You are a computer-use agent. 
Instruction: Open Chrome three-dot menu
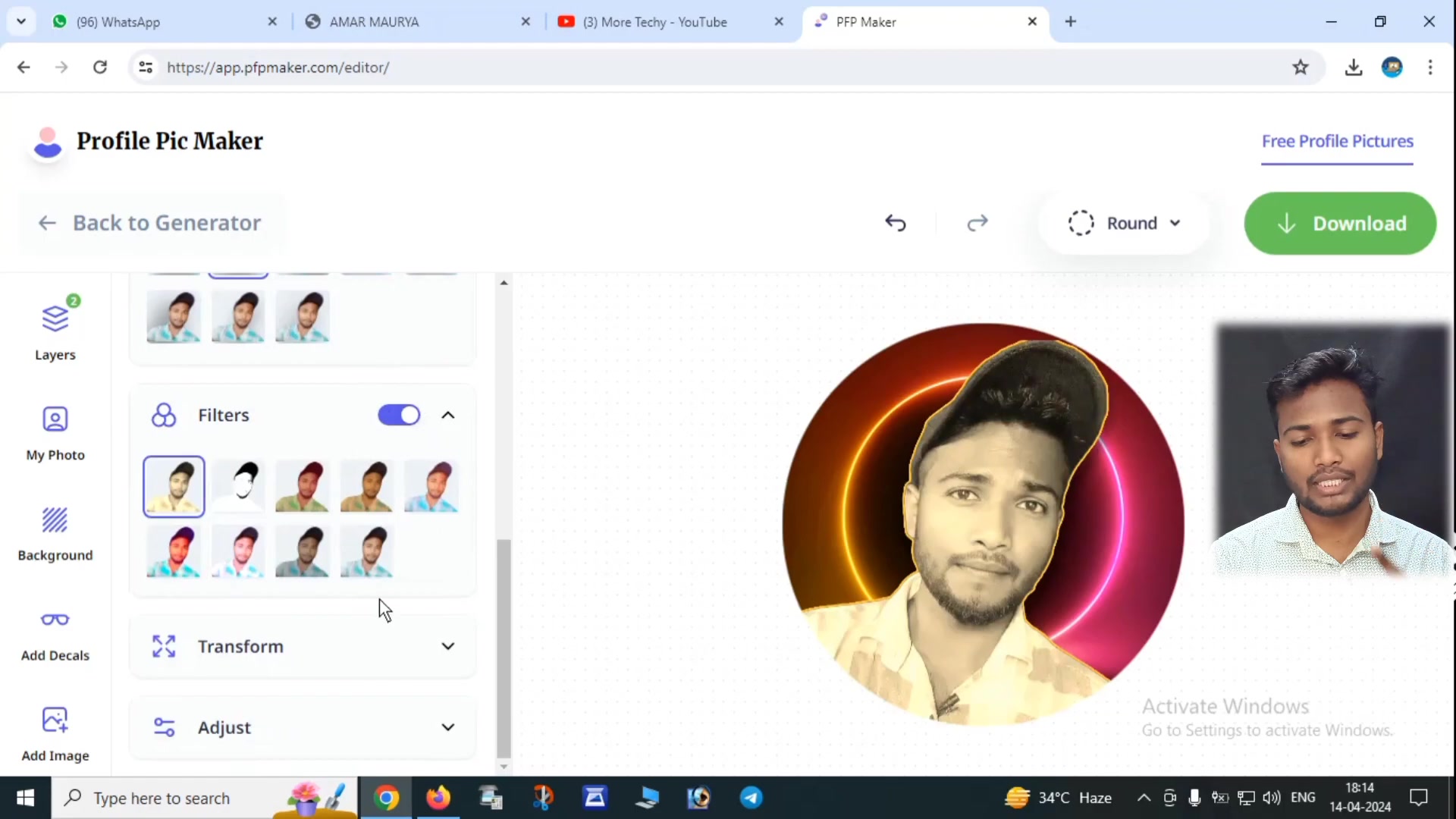1430,67
